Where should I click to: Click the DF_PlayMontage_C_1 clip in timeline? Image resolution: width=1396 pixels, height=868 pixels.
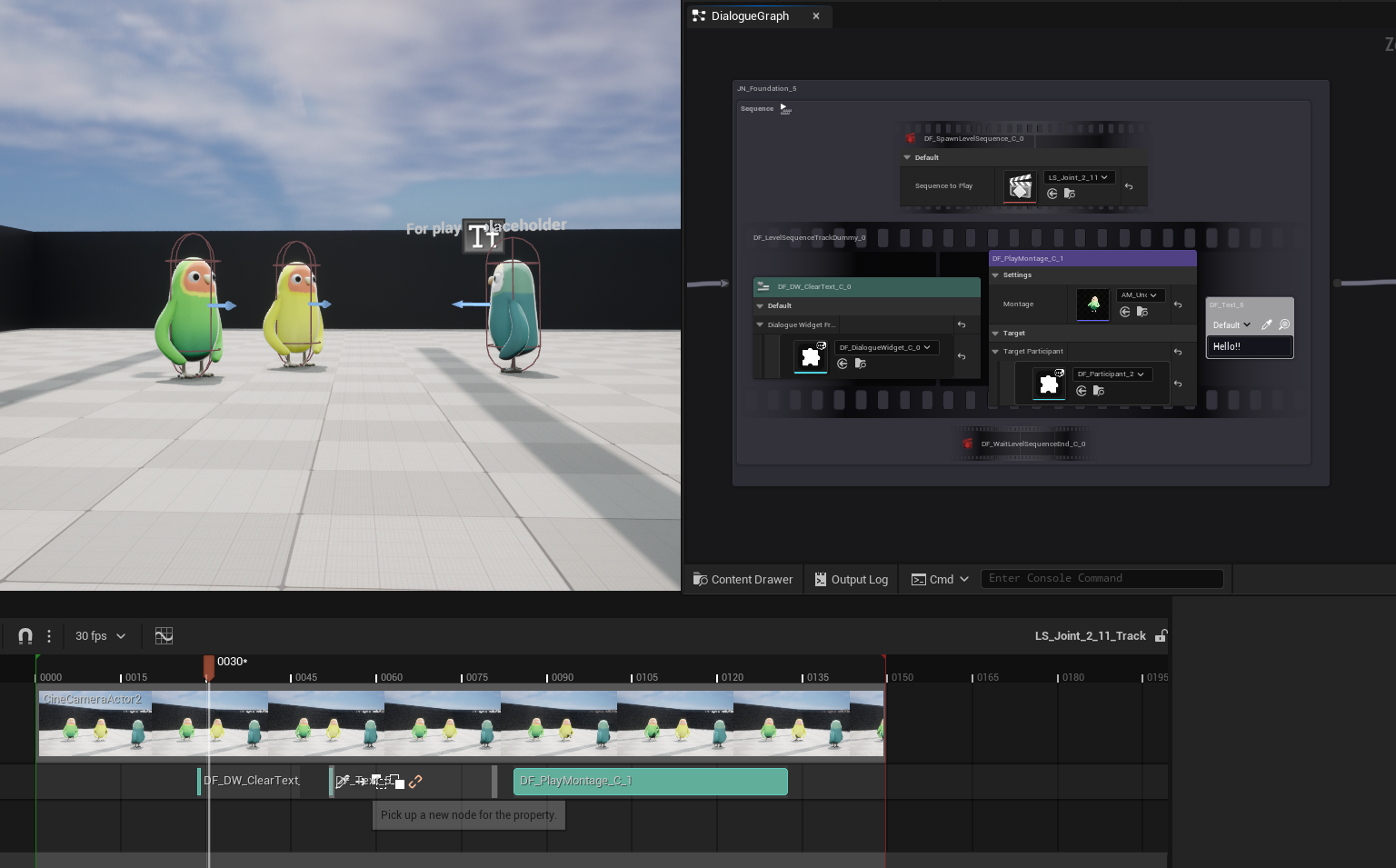coord(650,782)
